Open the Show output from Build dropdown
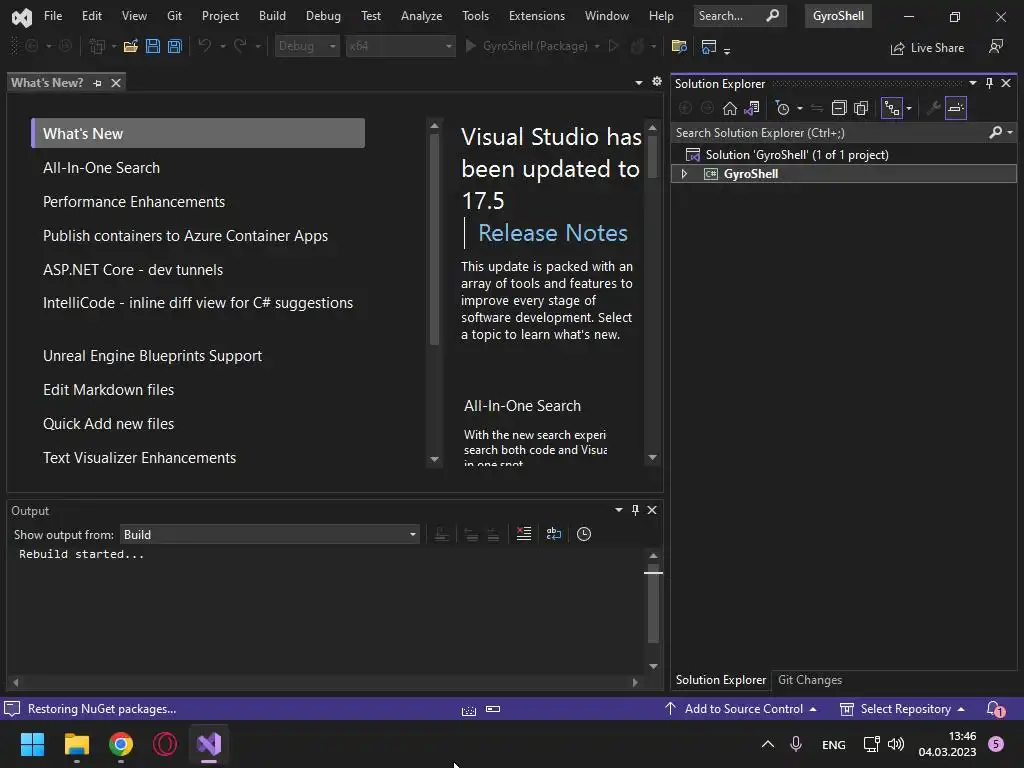 pyautogui.click(x=270, y=535)
